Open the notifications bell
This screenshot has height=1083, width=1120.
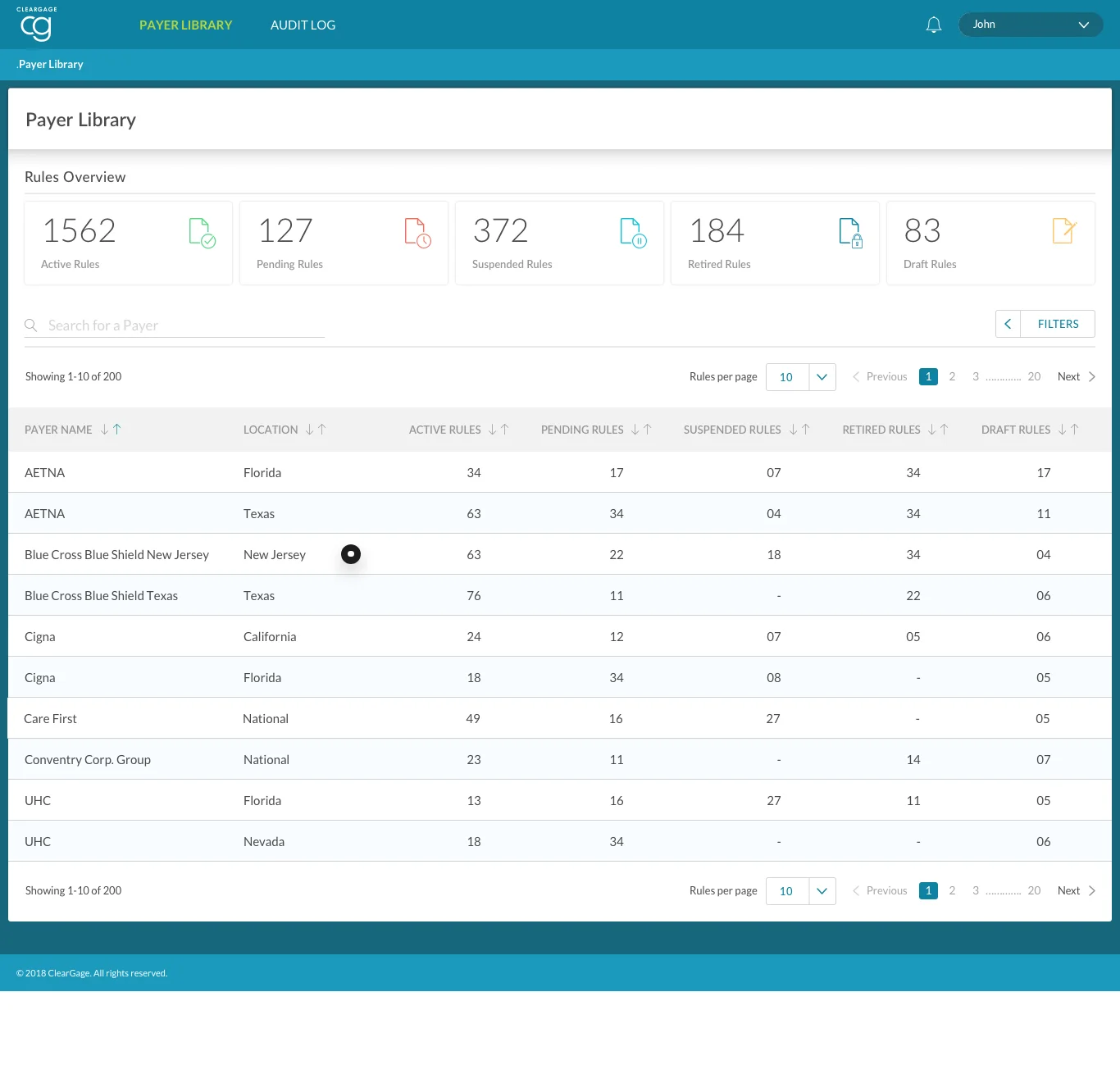pyautogui.click(x=934, y=25)
